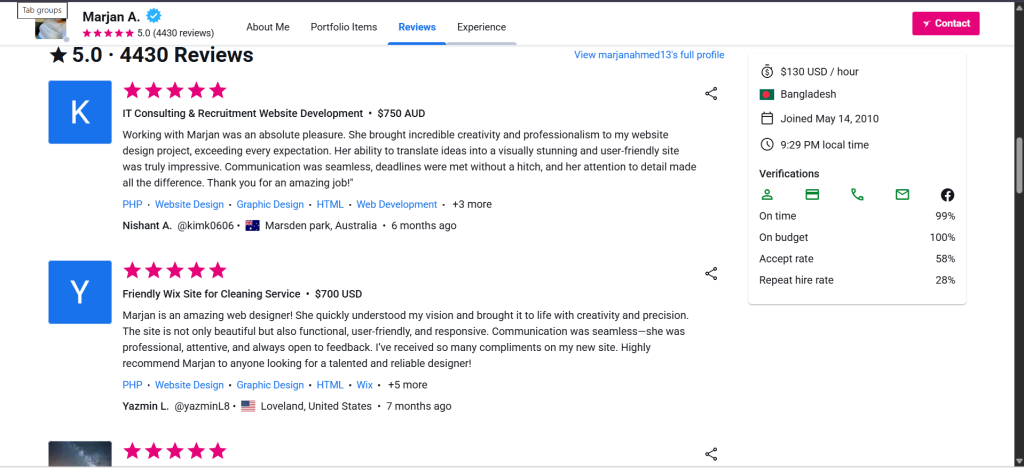Click the hourly rate dollar icon
The image size is (1024, 468).
[767, 71]
